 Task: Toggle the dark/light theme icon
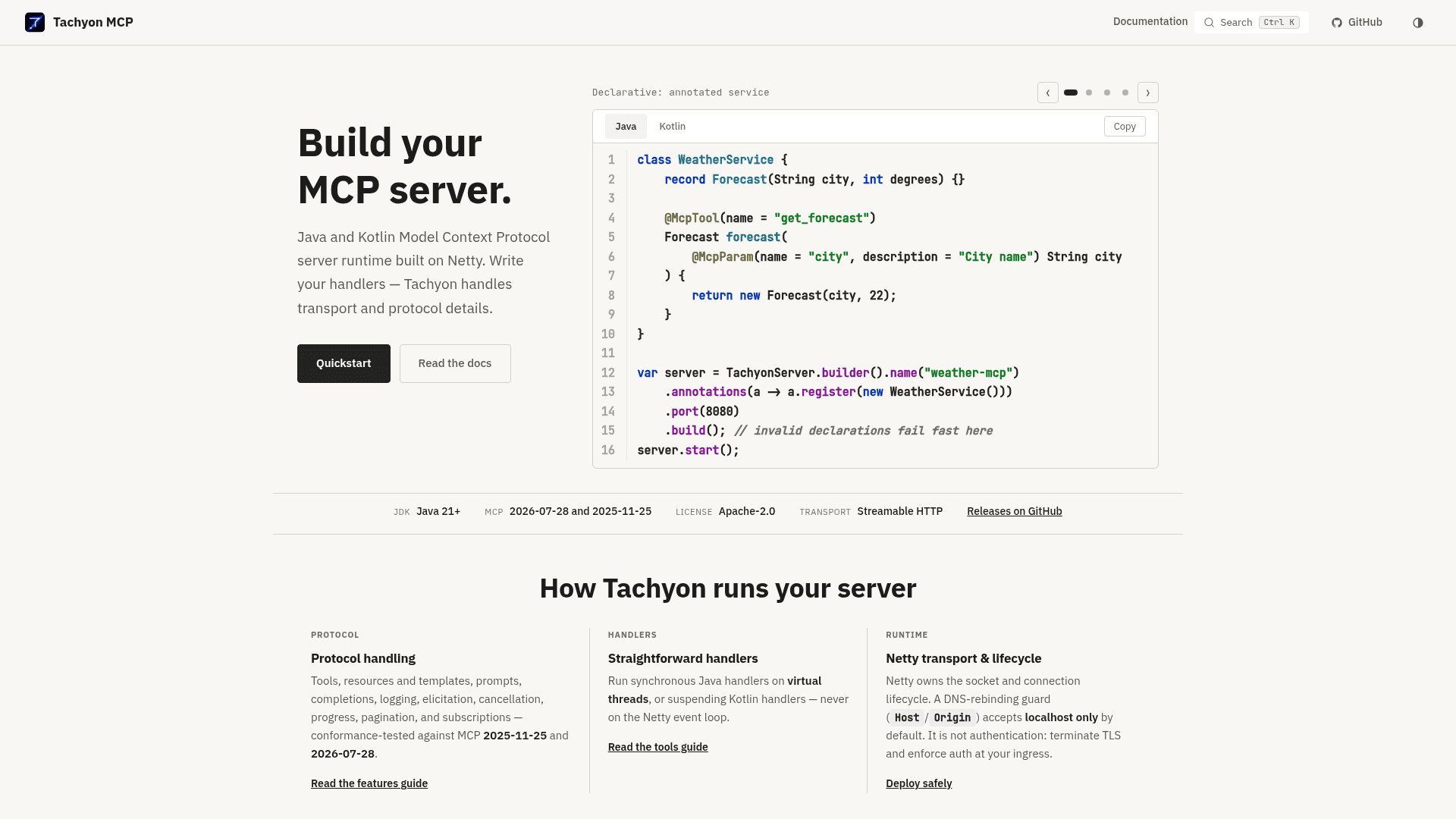click(x=1418, y=23)
